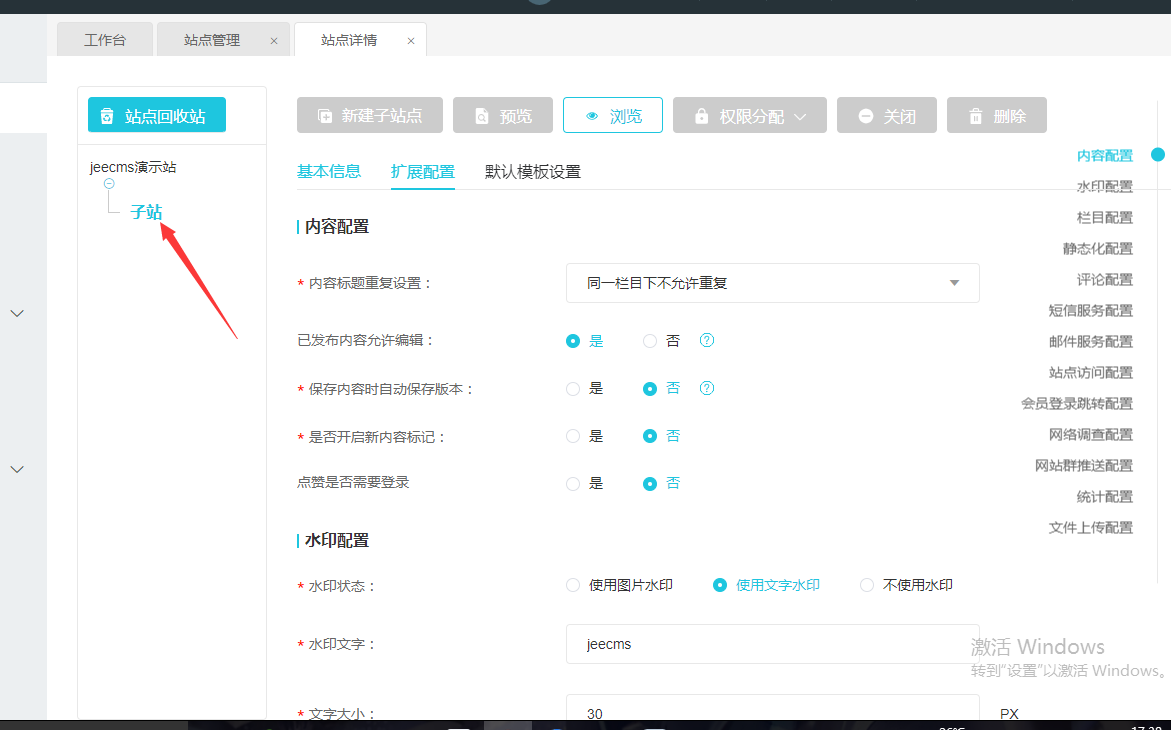Select 是 for 保存内容时自动保存版本
The width and height of the screenshot is (1171, 730).
[573, 389]
